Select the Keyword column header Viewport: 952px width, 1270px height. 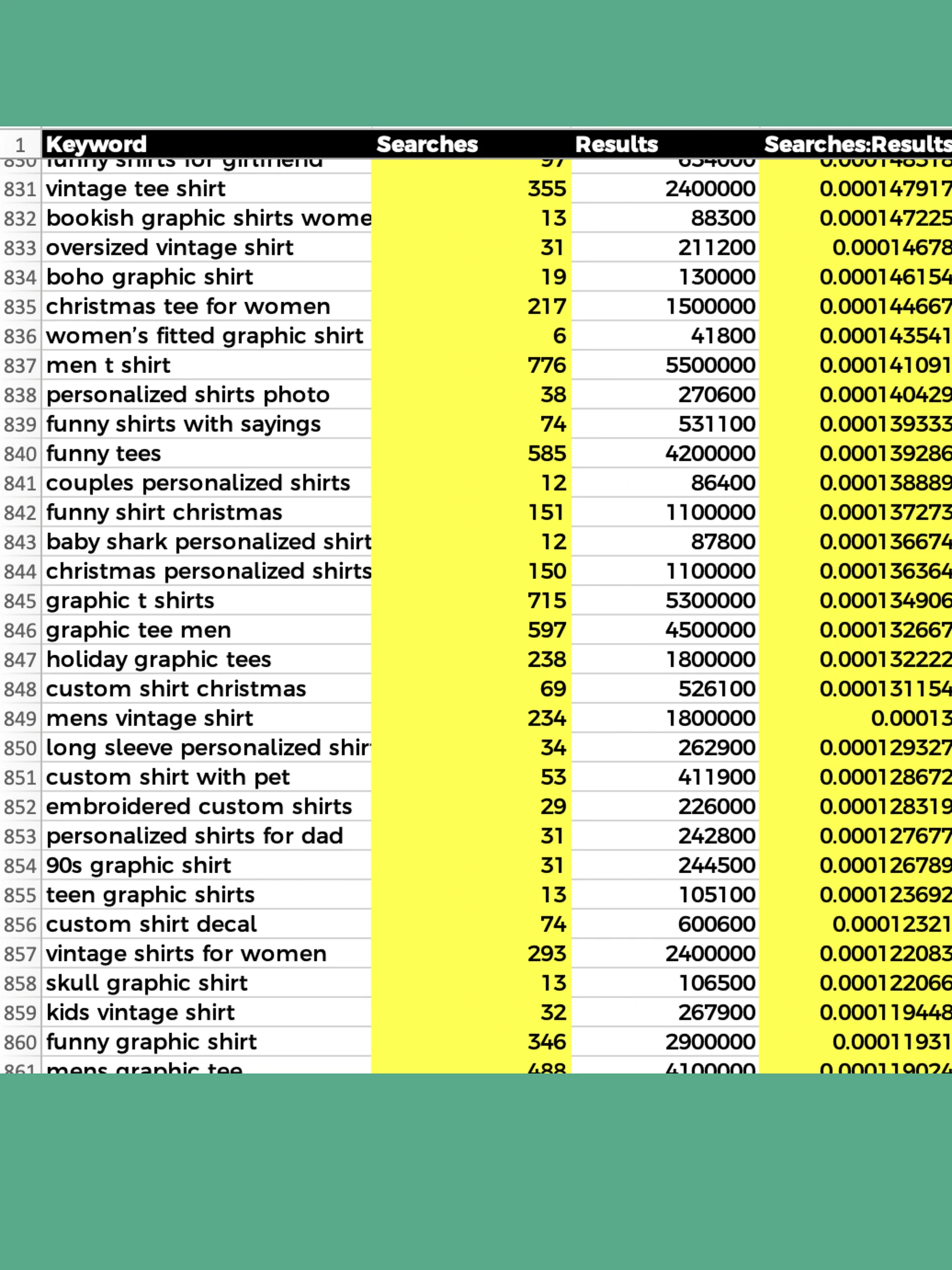point(207,144)
